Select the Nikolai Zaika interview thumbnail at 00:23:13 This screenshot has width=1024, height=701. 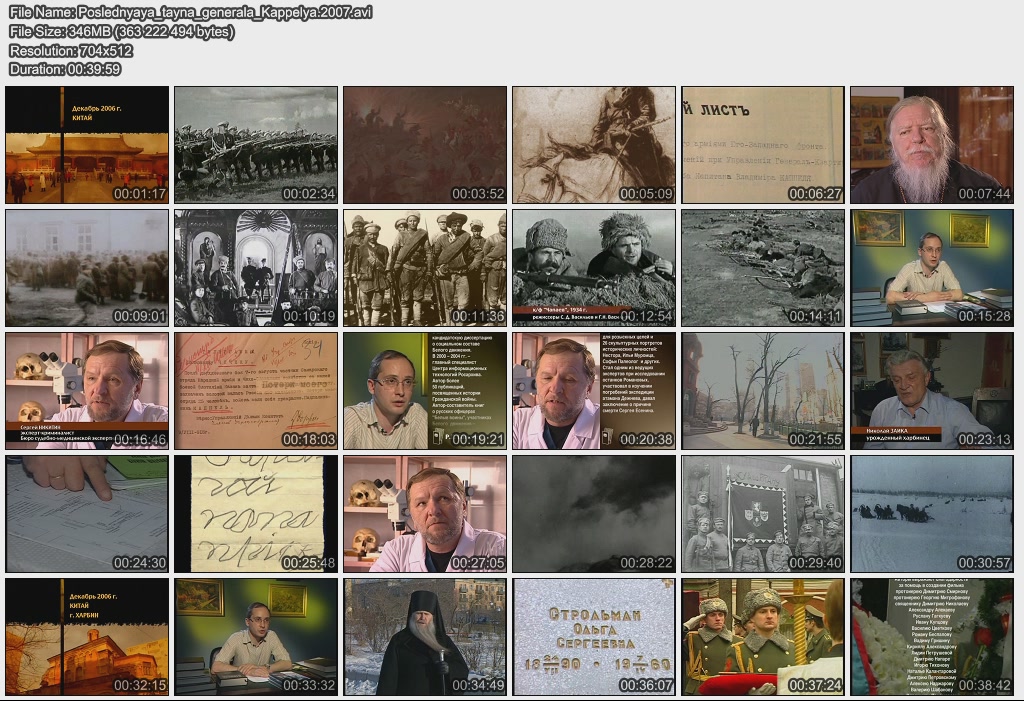tap(932, 391)
